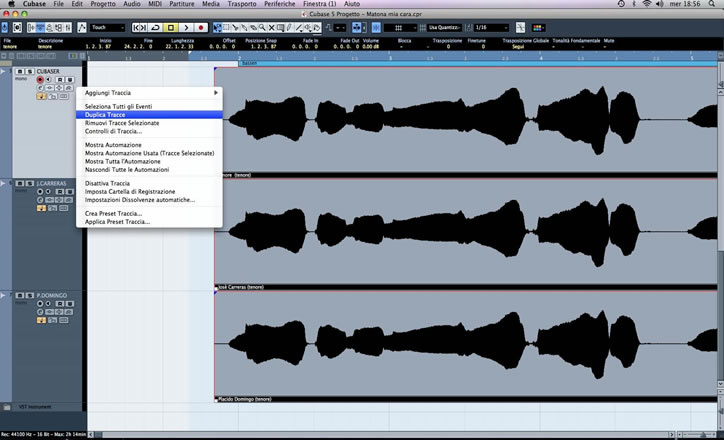724x440 pixels.
Task: Choose Rimuovi Tracce Selezionate
Action: pyautogui.click(x=149, y=123)
